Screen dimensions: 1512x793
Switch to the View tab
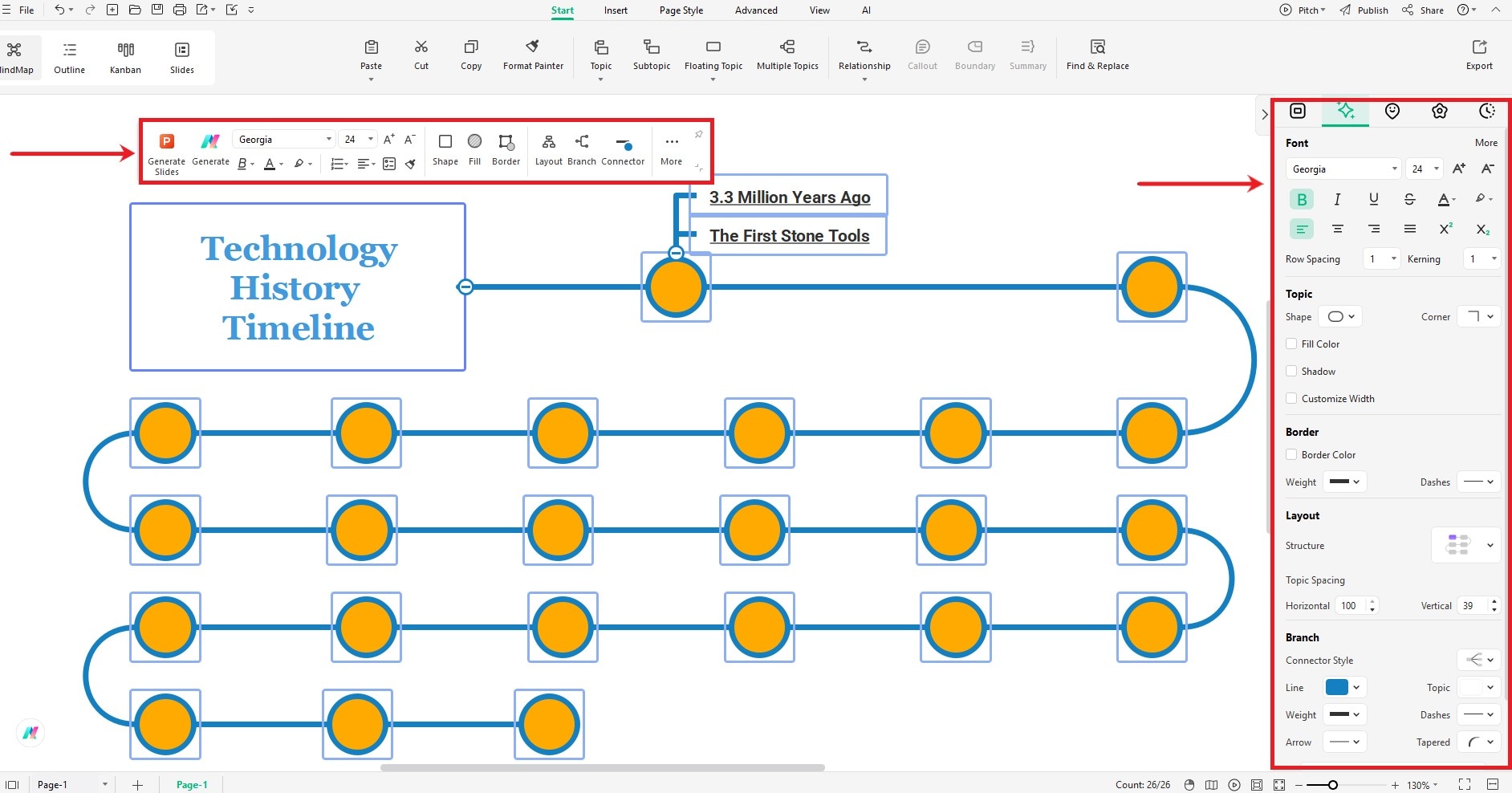819,10
